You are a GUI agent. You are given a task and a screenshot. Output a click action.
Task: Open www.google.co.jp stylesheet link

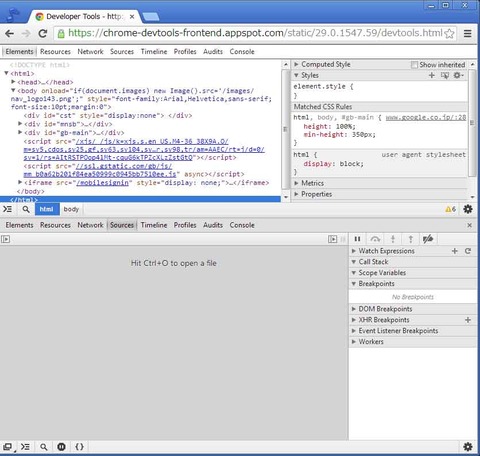(426, 117)
